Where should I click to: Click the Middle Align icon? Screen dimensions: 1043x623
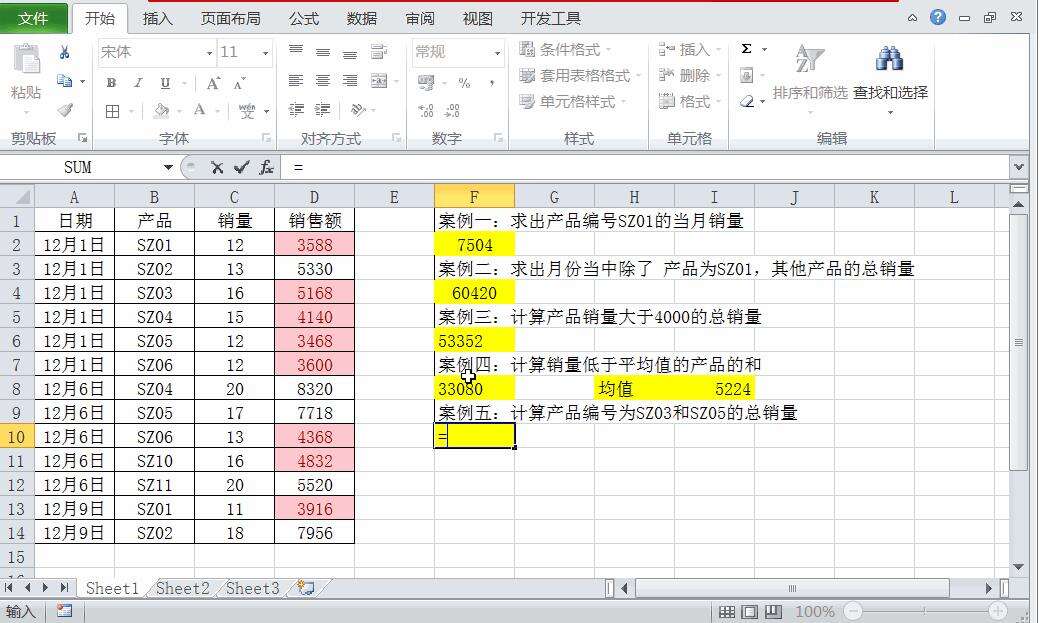pos(323,51)
